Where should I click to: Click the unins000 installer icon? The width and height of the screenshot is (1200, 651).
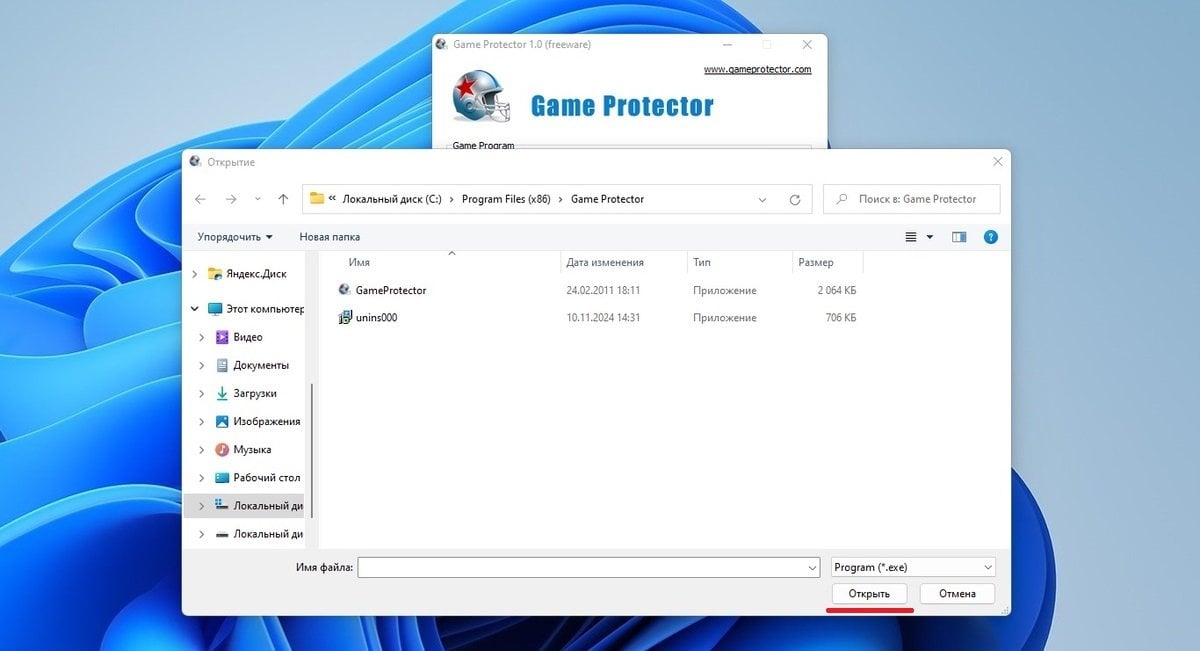tap(345, 317)
